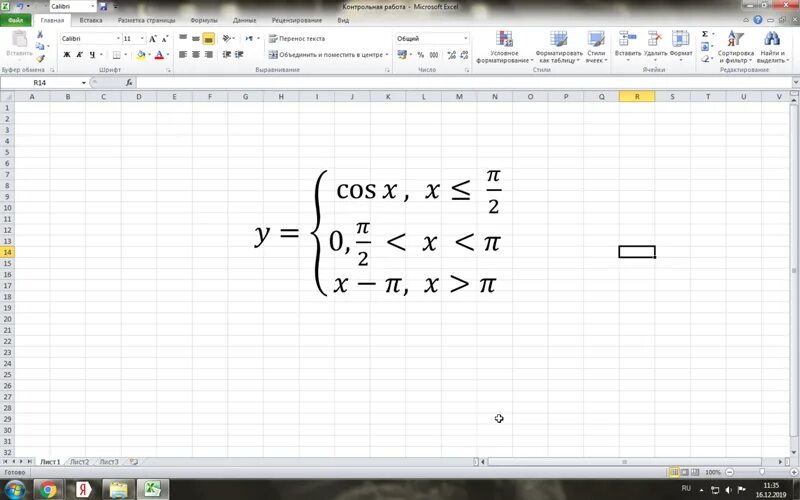The image size is (800, 500).
Task: Toggle top vertical alignment
Action: coord(183,38)
